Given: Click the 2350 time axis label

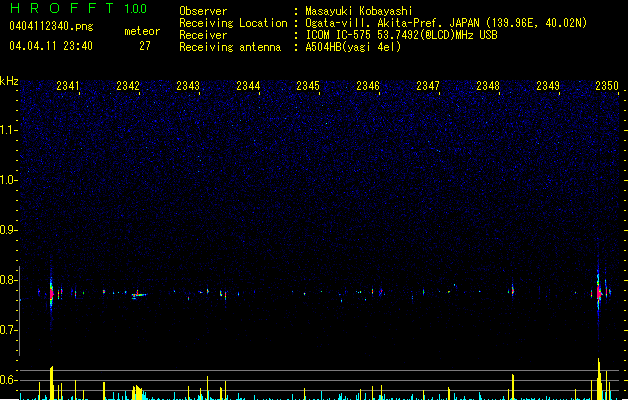Looking at the screenshot, I should coord(607,86).
